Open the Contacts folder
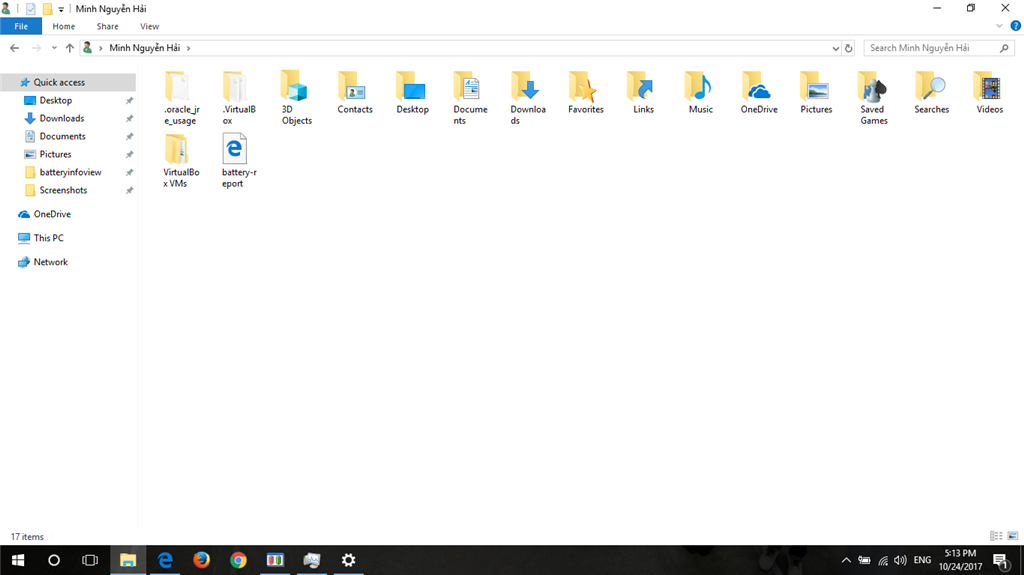 click(355, 93)
